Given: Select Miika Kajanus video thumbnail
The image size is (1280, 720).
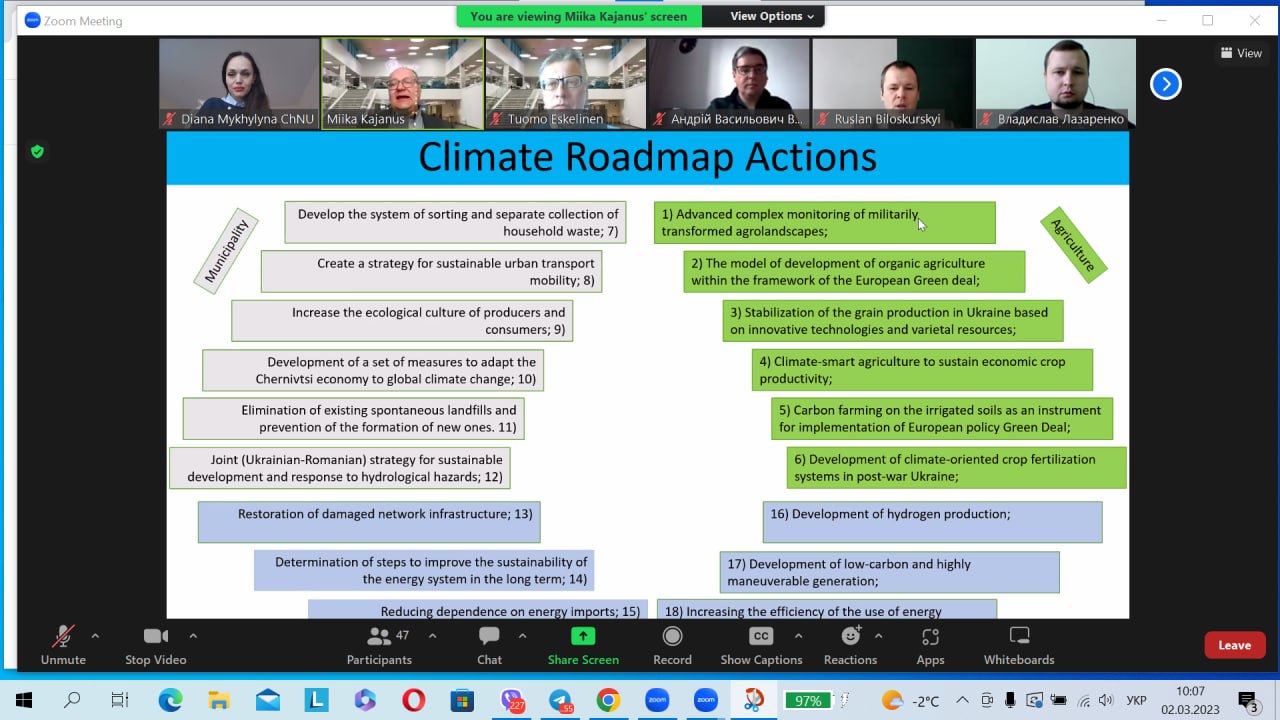Looking at the screenshot, I should click(x=403, y=84).
